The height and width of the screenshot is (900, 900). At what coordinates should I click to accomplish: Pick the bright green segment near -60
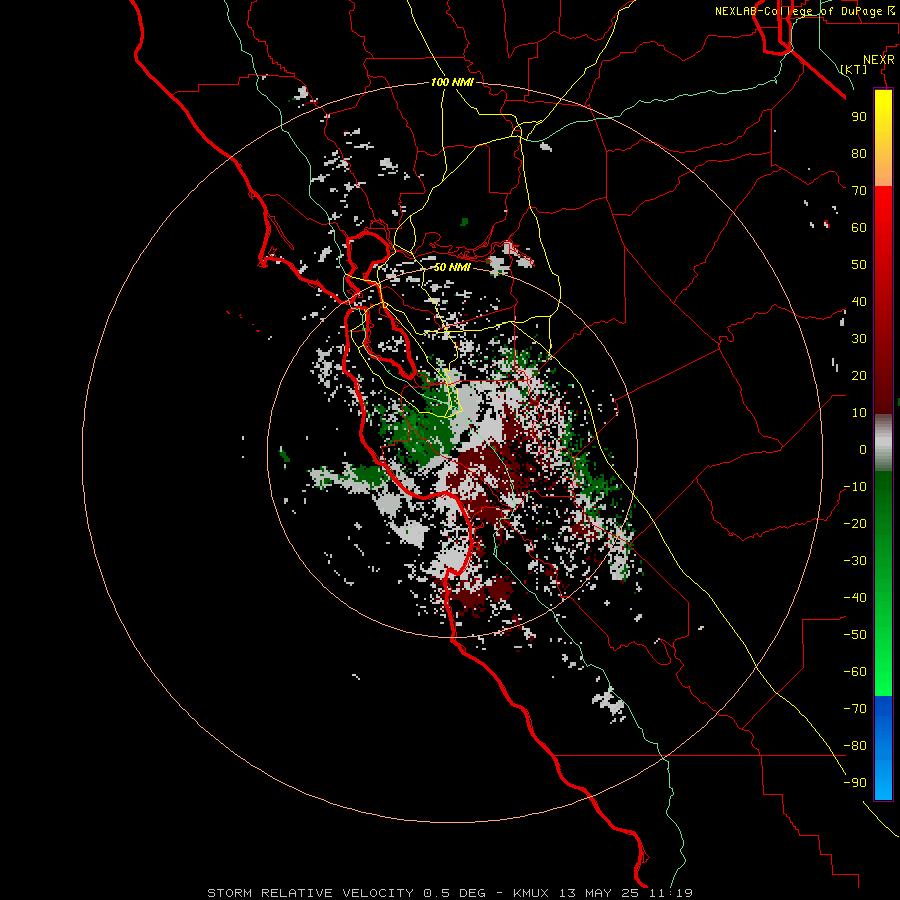pos(883,674)
